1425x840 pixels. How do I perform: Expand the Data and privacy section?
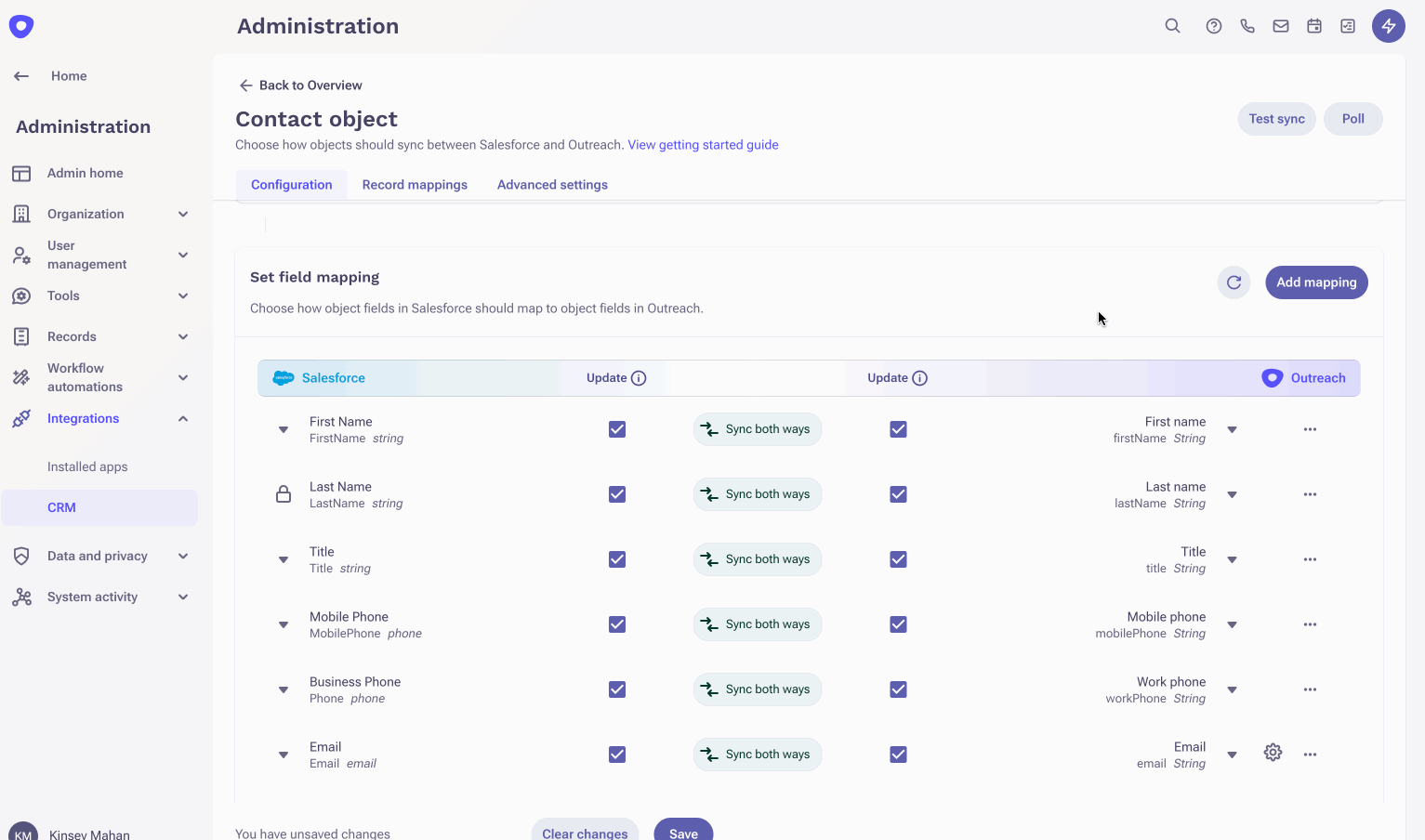183,557
